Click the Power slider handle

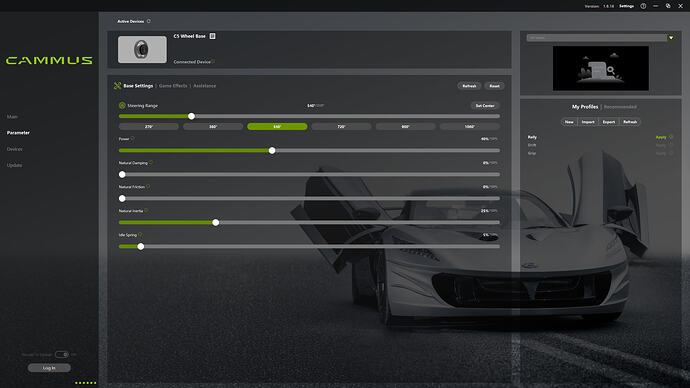tap(272, 150)
